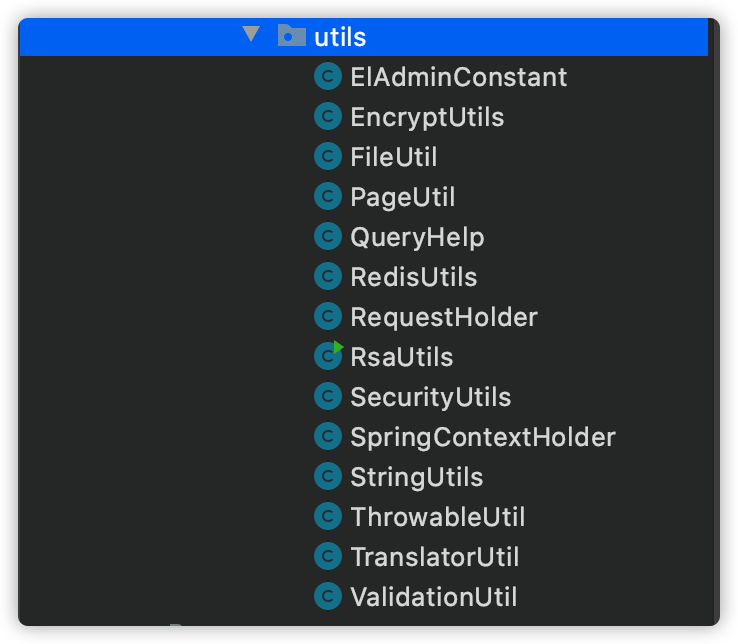This screenshot has height=644, width=738.
Task: Open the EncryptUtils class
Action: tap(427, 117)
